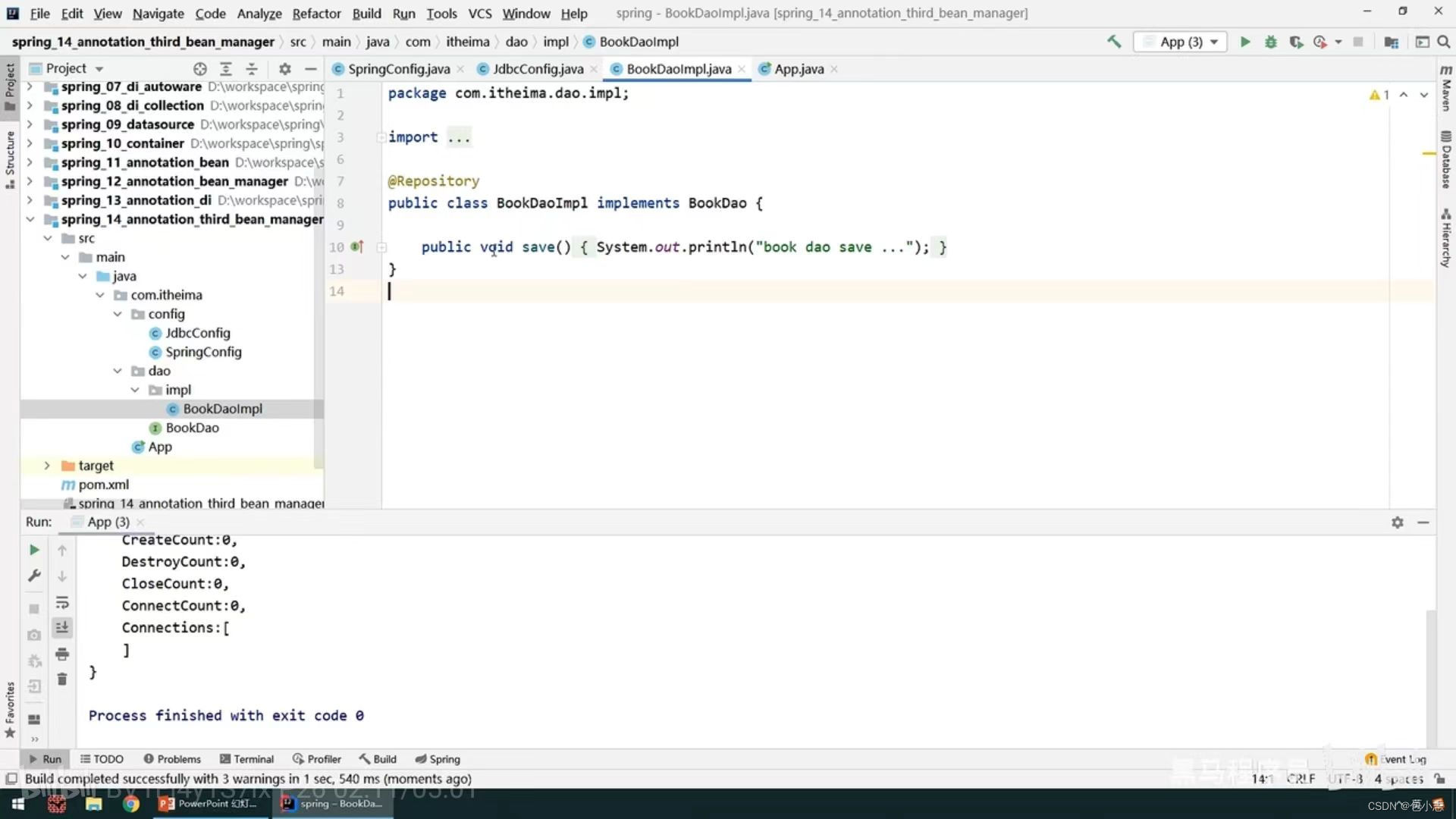
Task: Open the Favorites tool window
Action: (x=10, y=710)
